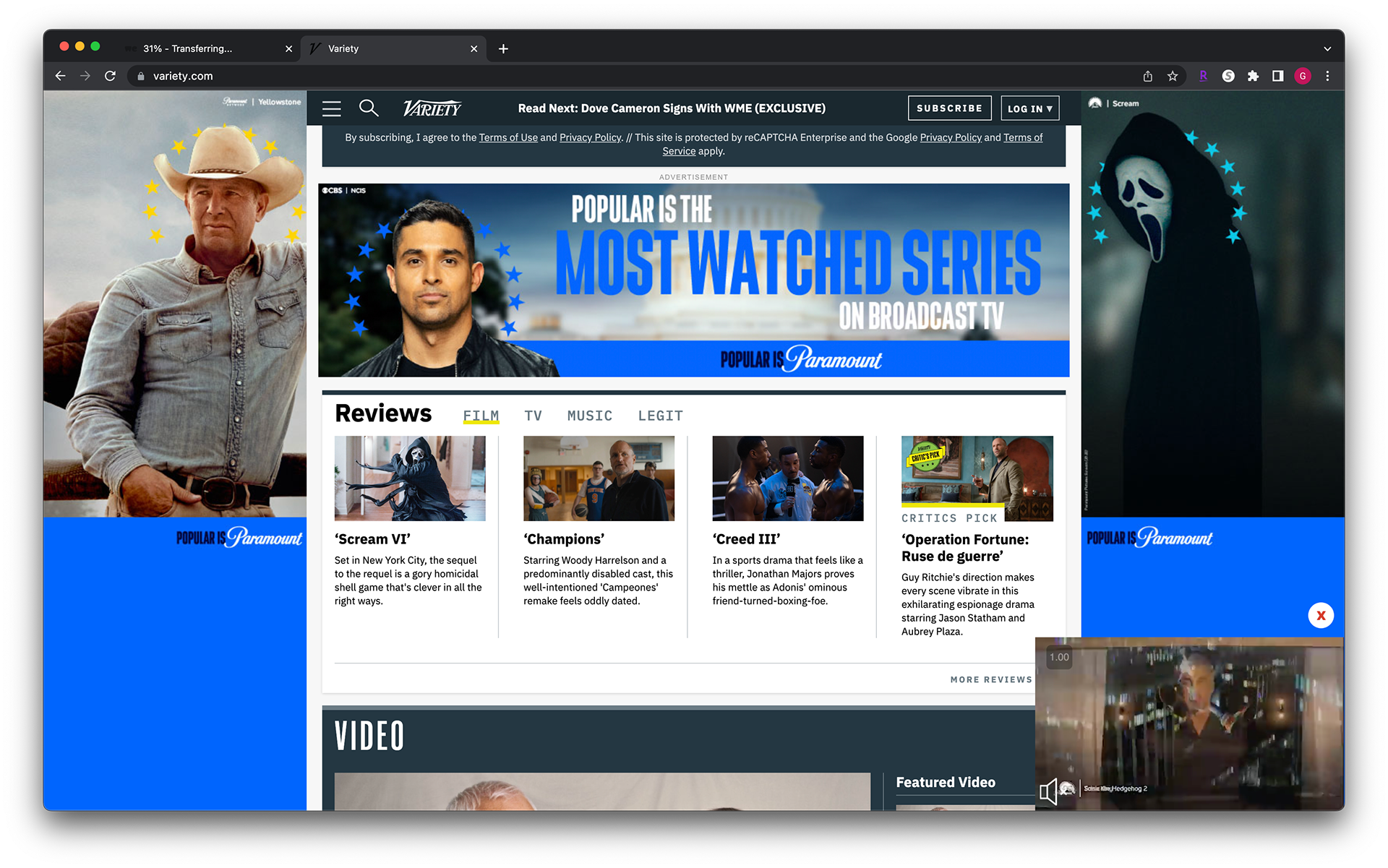Click the 1.00 playback speed badge
The height and width of the screenshot is (868, 1388).
pyautogui.click(x=1059, y=657)
